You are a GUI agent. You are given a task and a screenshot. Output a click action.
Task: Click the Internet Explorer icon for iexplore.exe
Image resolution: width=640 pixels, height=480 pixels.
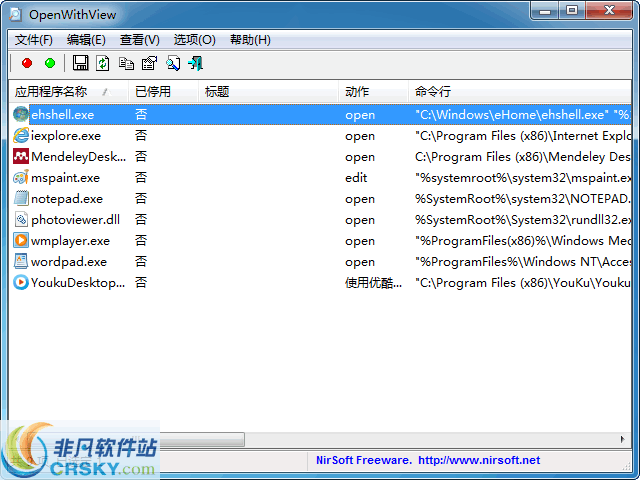pos(20,136)
